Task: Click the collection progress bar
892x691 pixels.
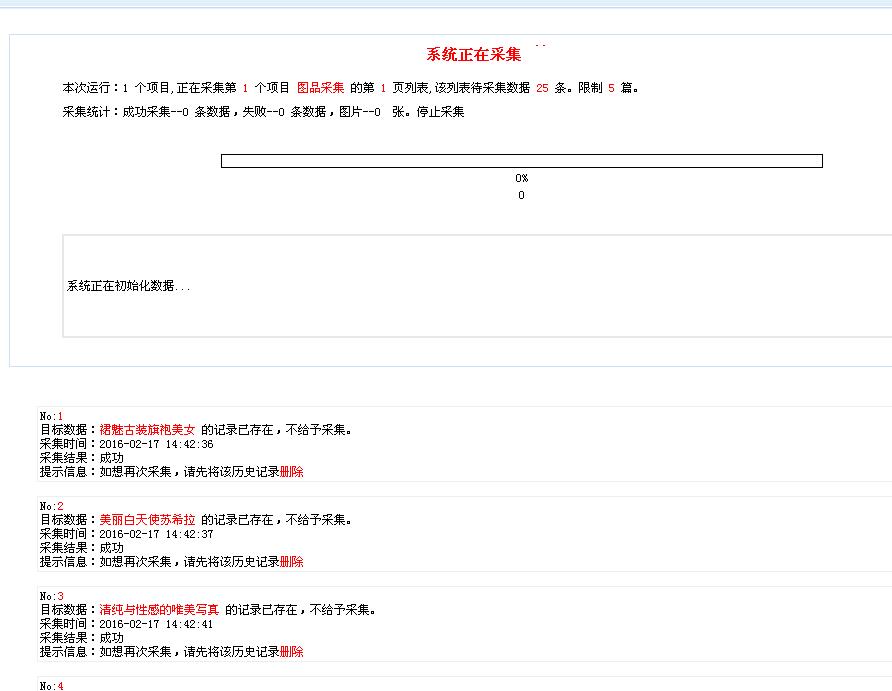Action: pyautogui.click(x=521, y=161)
